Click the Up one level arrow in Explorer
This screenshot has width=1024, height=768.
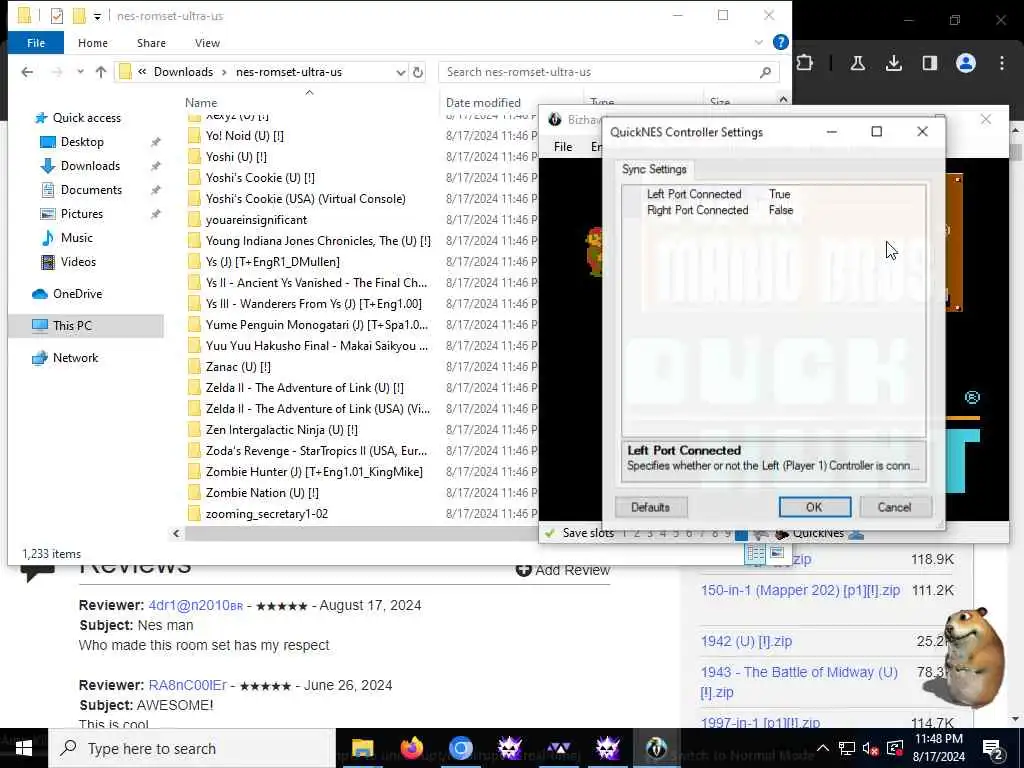101,72
